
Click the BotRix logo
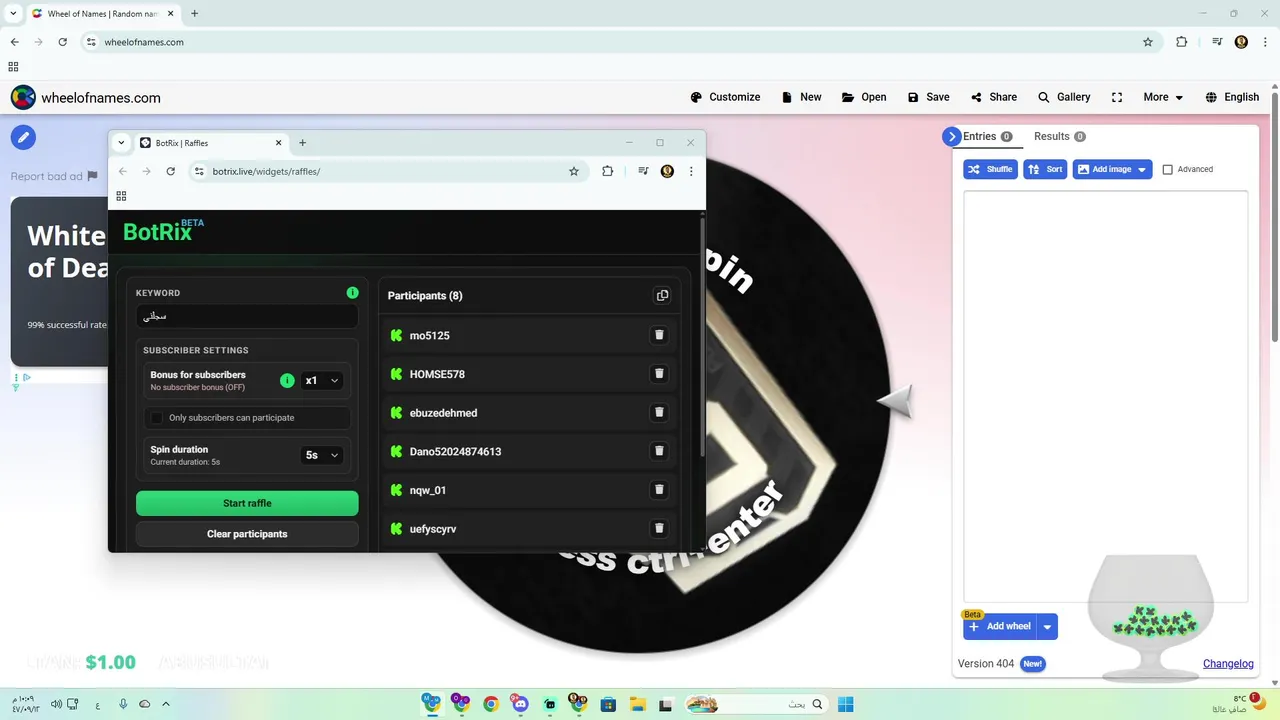click(162, 231)
